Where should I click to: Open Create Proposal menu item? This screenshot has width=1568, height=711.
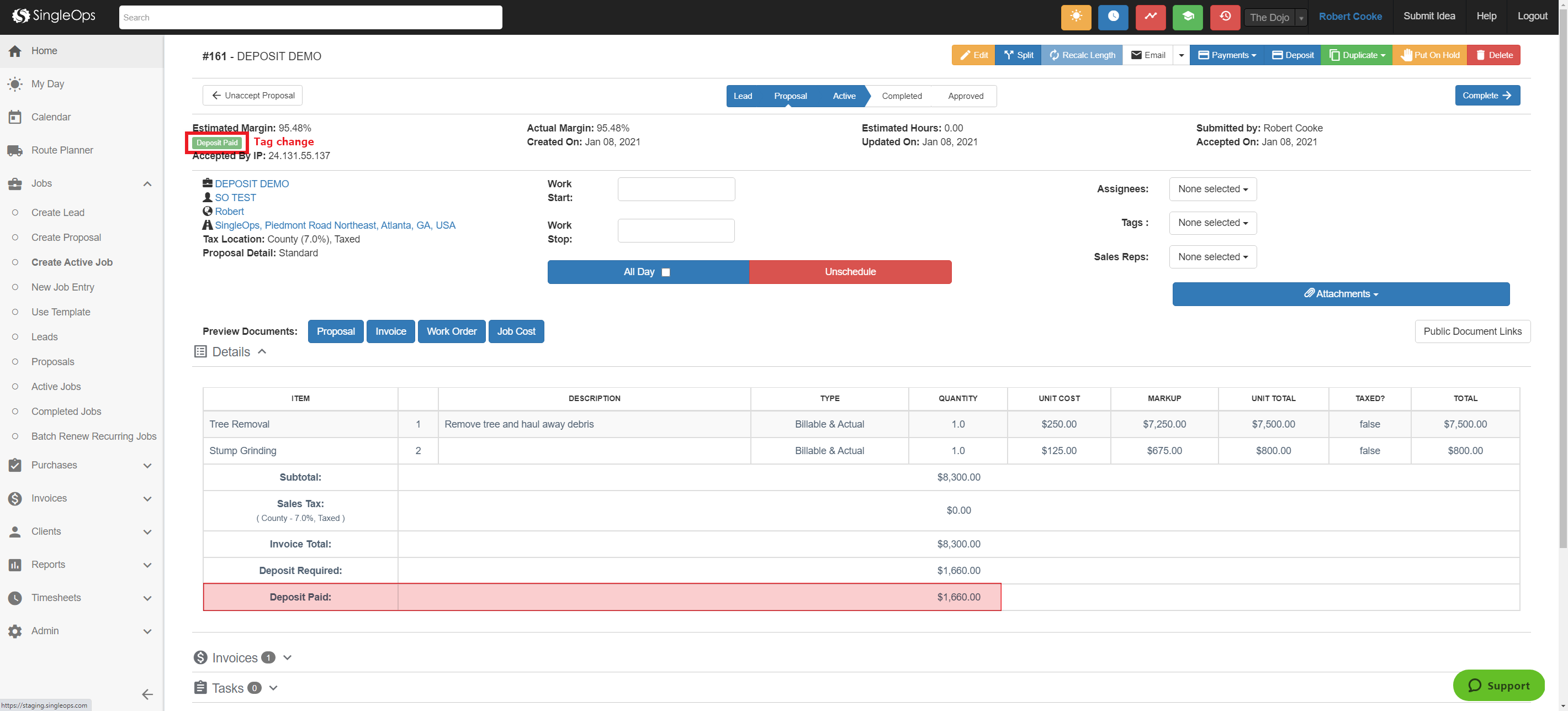66,237
